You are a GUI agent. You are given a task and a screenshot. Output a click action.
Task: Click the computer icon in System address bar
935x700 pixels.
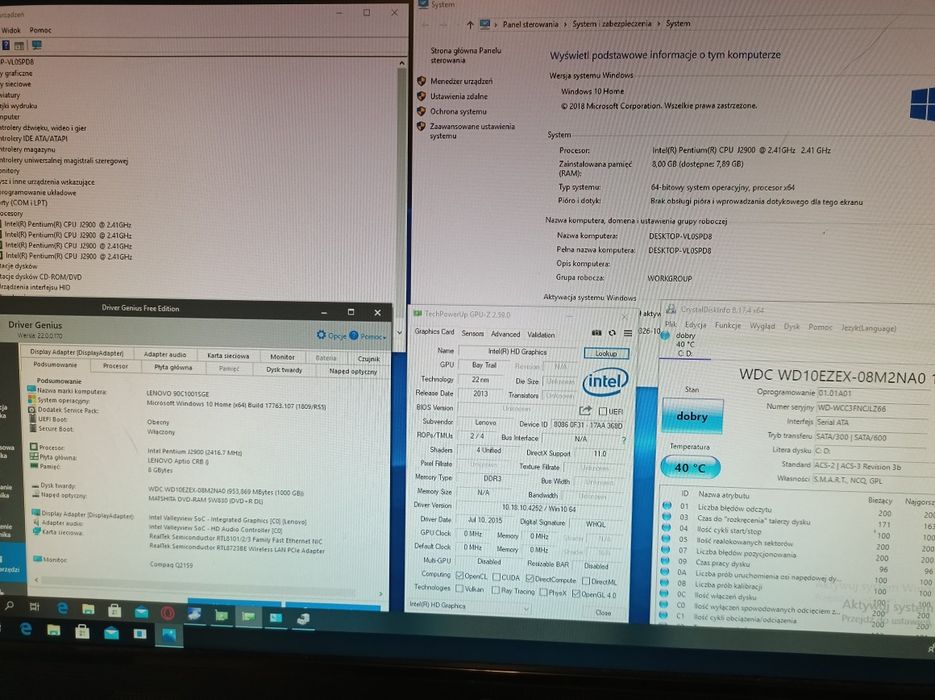(x=485, y=24)
